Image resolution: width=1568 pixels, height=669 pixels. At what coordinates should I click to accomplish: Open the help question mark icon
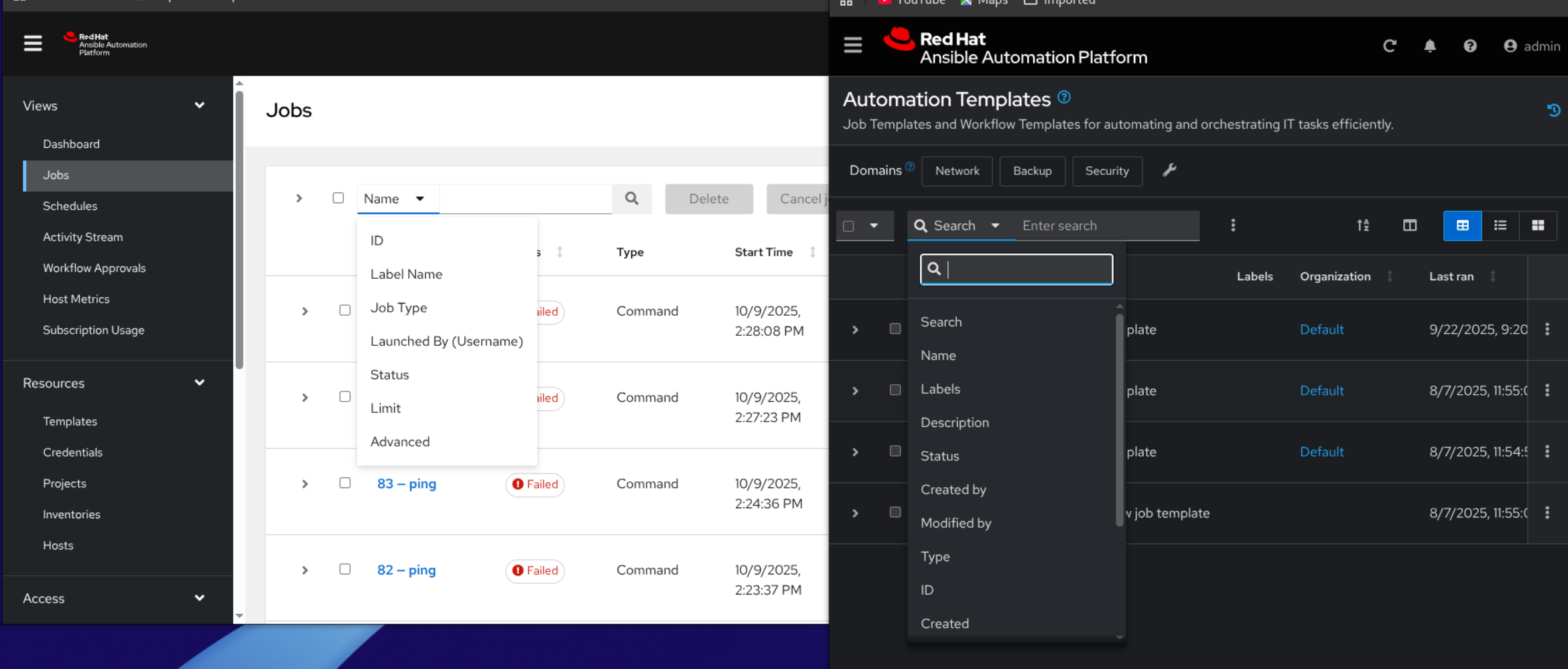pyautogui.click(x=1470, y=46)
